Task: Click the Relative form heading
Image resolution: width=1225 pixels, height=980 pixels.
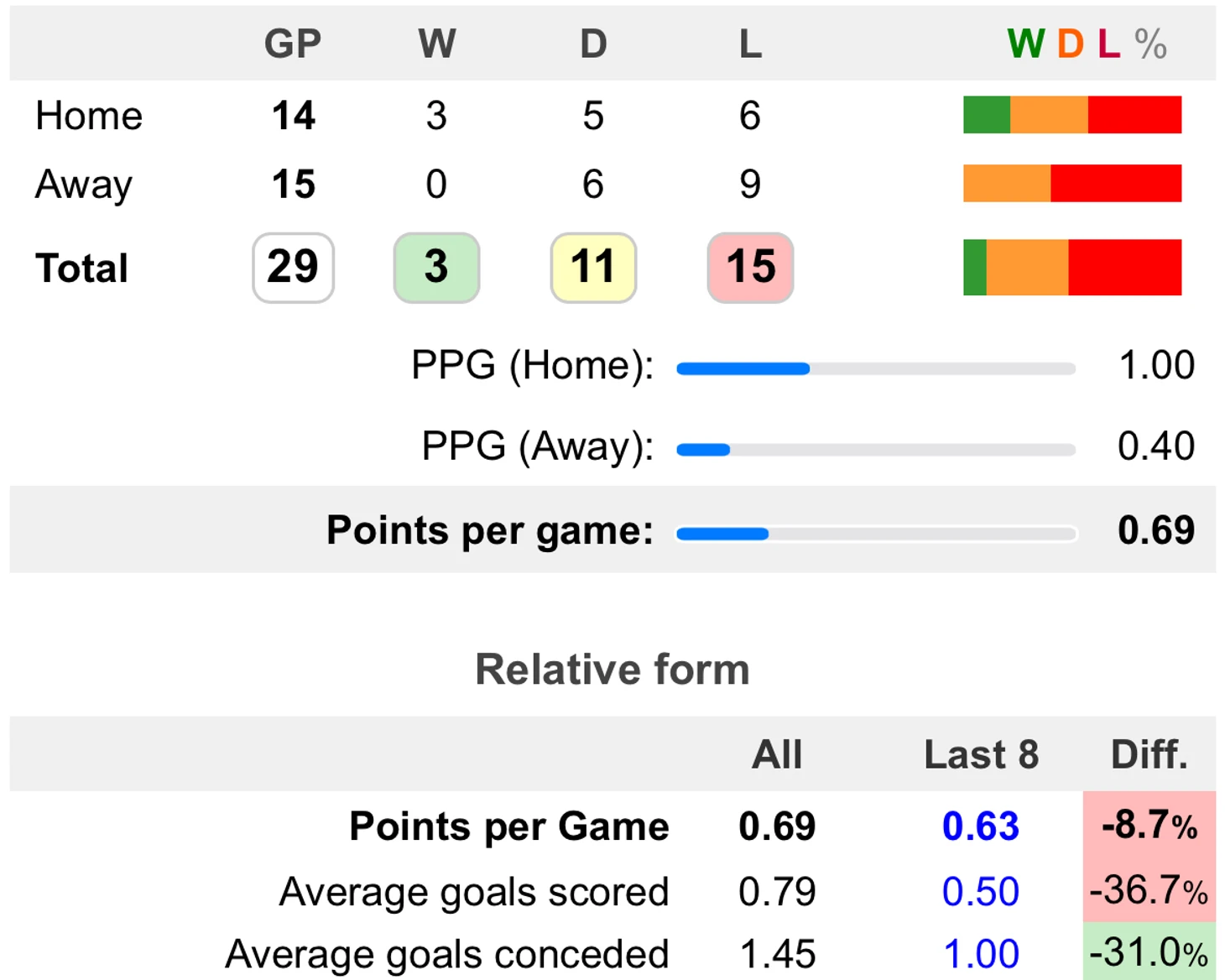Action: click(612, 670)
